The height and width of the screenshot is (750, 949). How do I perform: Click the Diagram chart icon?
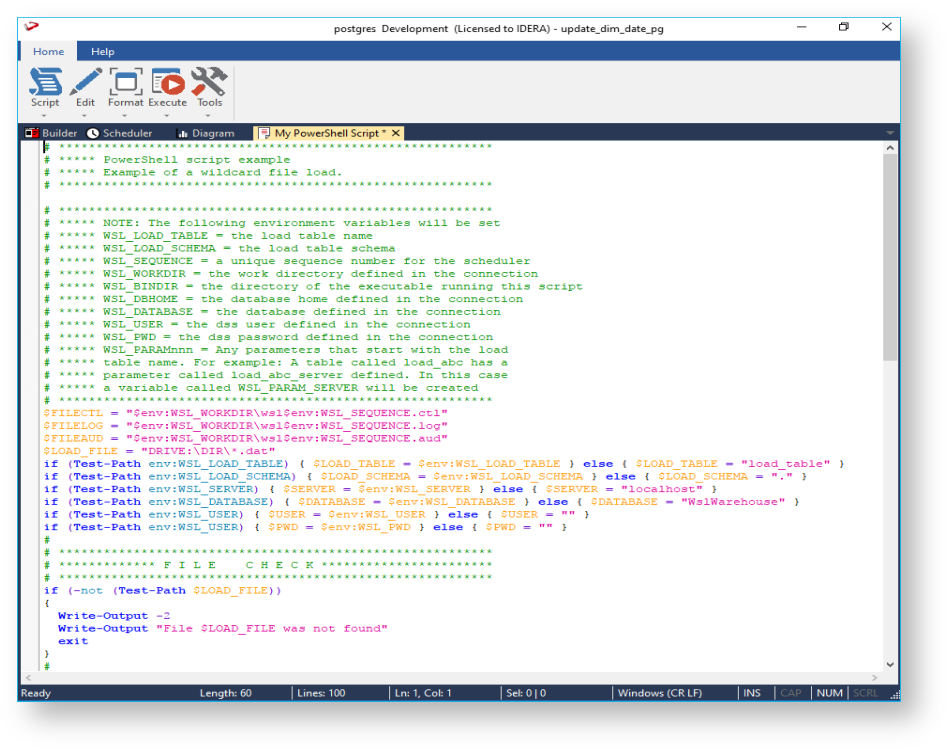coord(182,133)
